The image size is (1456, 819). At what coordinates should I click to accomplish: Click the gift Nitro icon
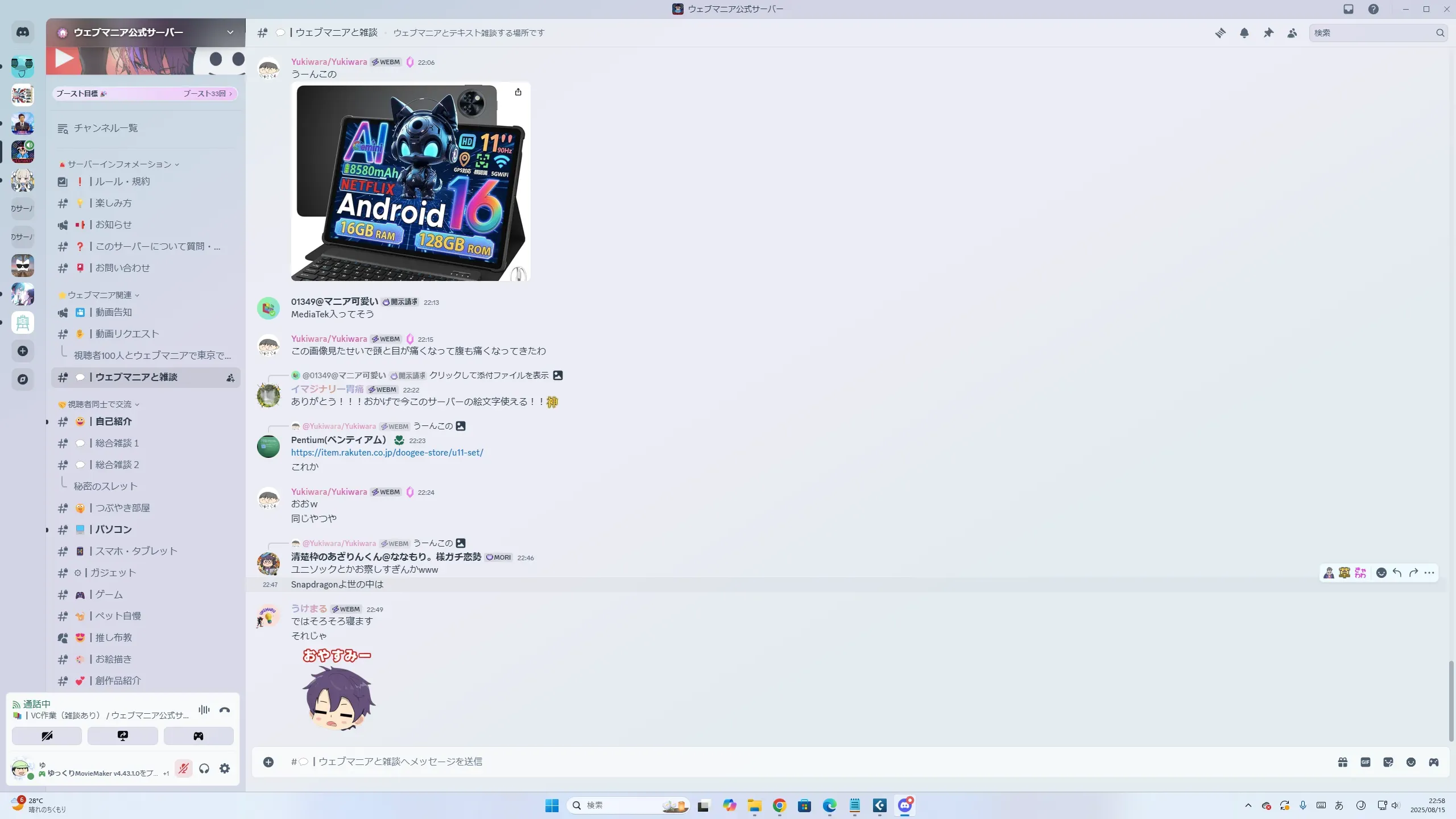(x=1343, y=762)
